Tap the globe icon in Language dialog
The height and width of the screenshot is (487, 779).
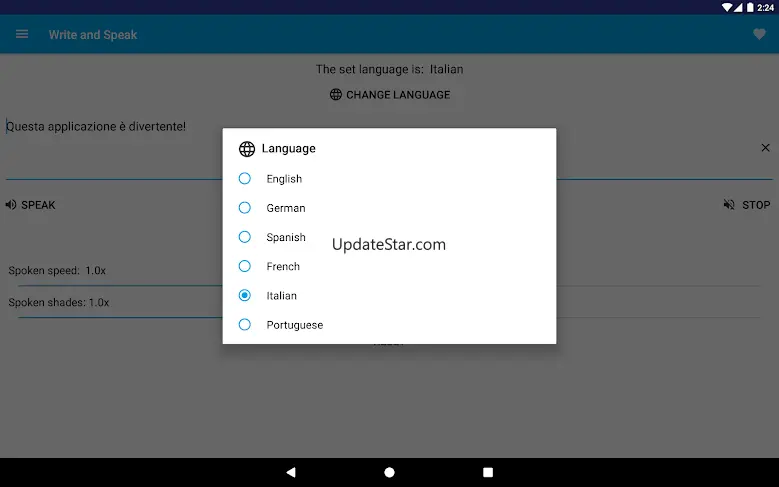[x=247, y=149]
